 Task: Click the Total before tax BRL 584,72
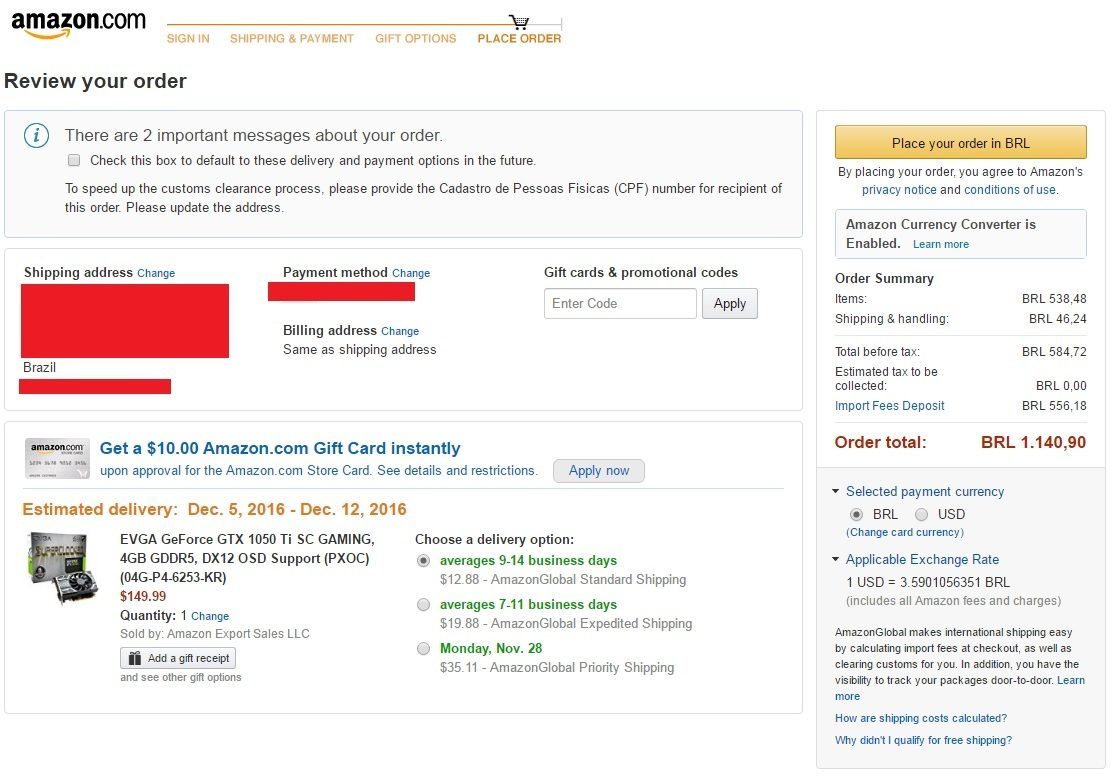tap(1054, 351)
